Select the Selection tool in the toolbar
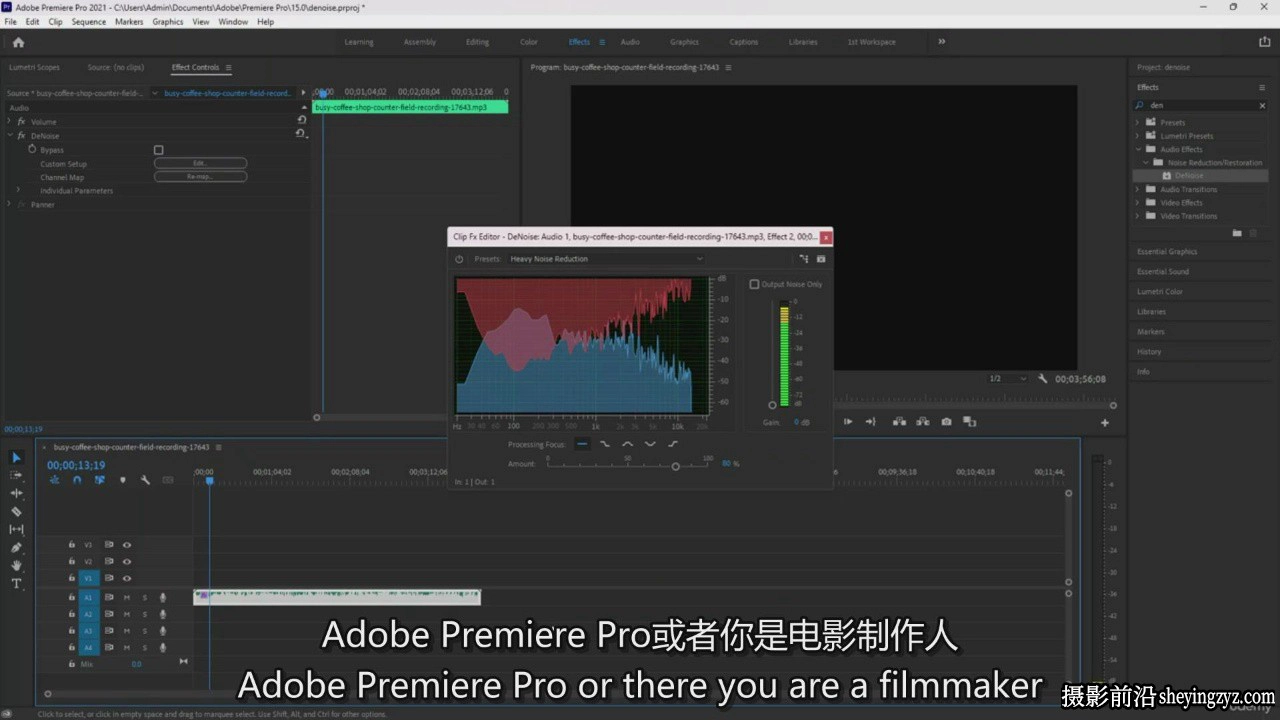The width and height of the screenshot is (1280, 720). click(16, 457)
